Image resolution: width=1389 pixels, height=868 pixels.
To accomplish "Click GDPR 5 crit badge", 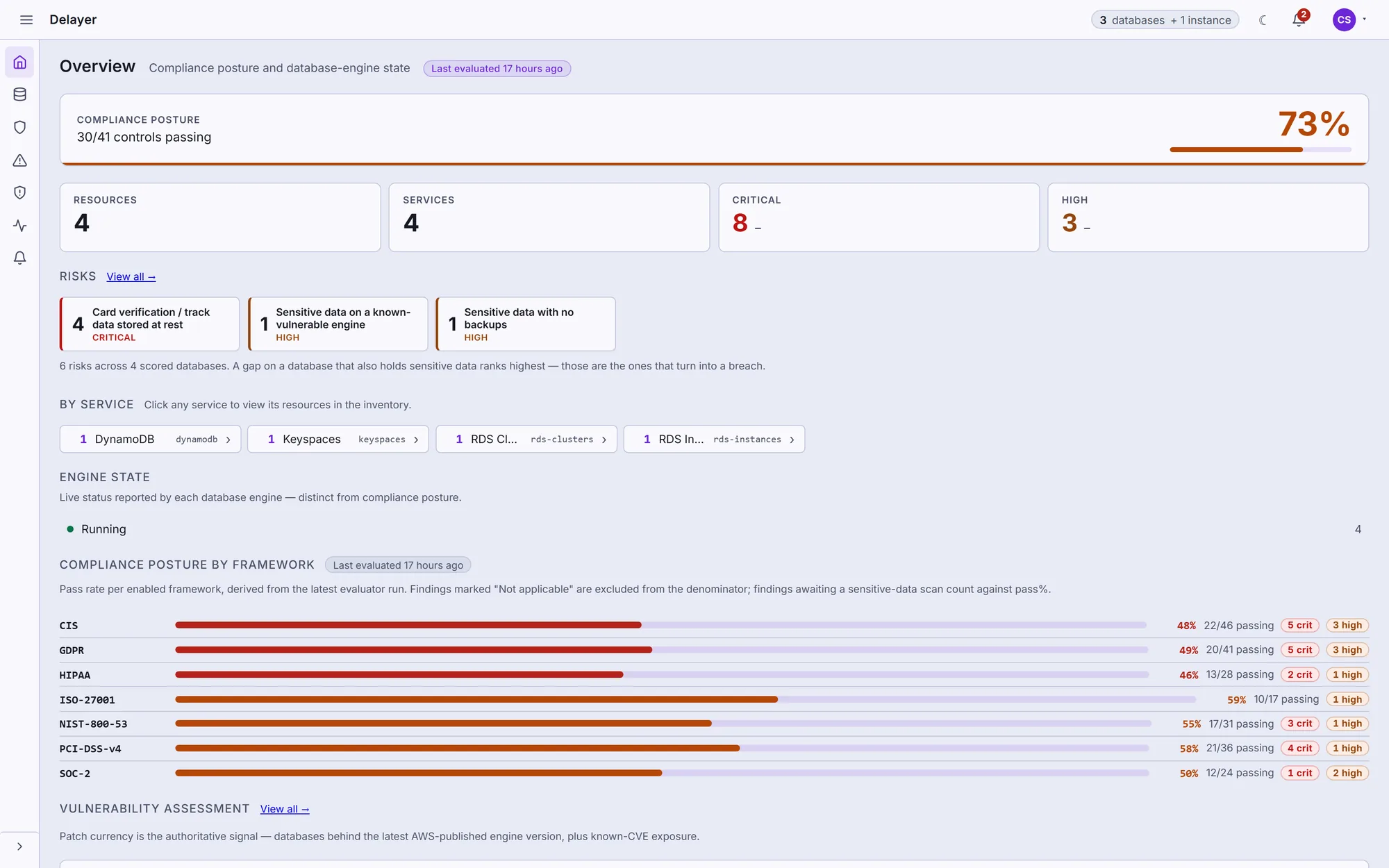I will [x=1300, y=650].
